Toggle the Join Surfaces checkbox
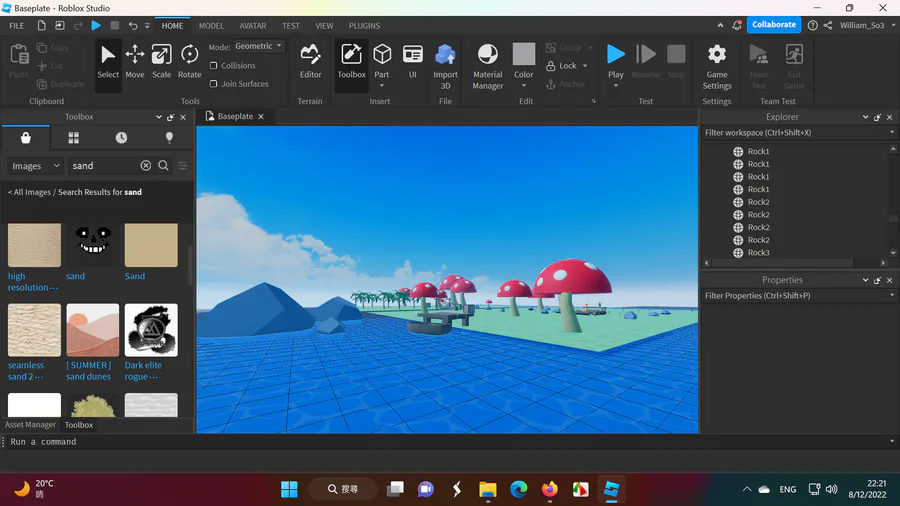This screenshot has width=900, height=506. (x=214, y=84)
